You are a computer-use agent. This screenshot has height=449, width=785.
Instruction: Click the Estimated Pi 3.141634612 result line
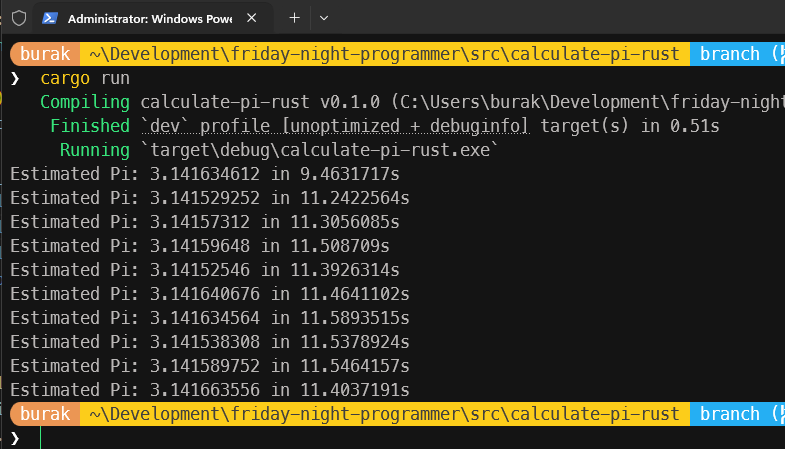tap(210, 174)
